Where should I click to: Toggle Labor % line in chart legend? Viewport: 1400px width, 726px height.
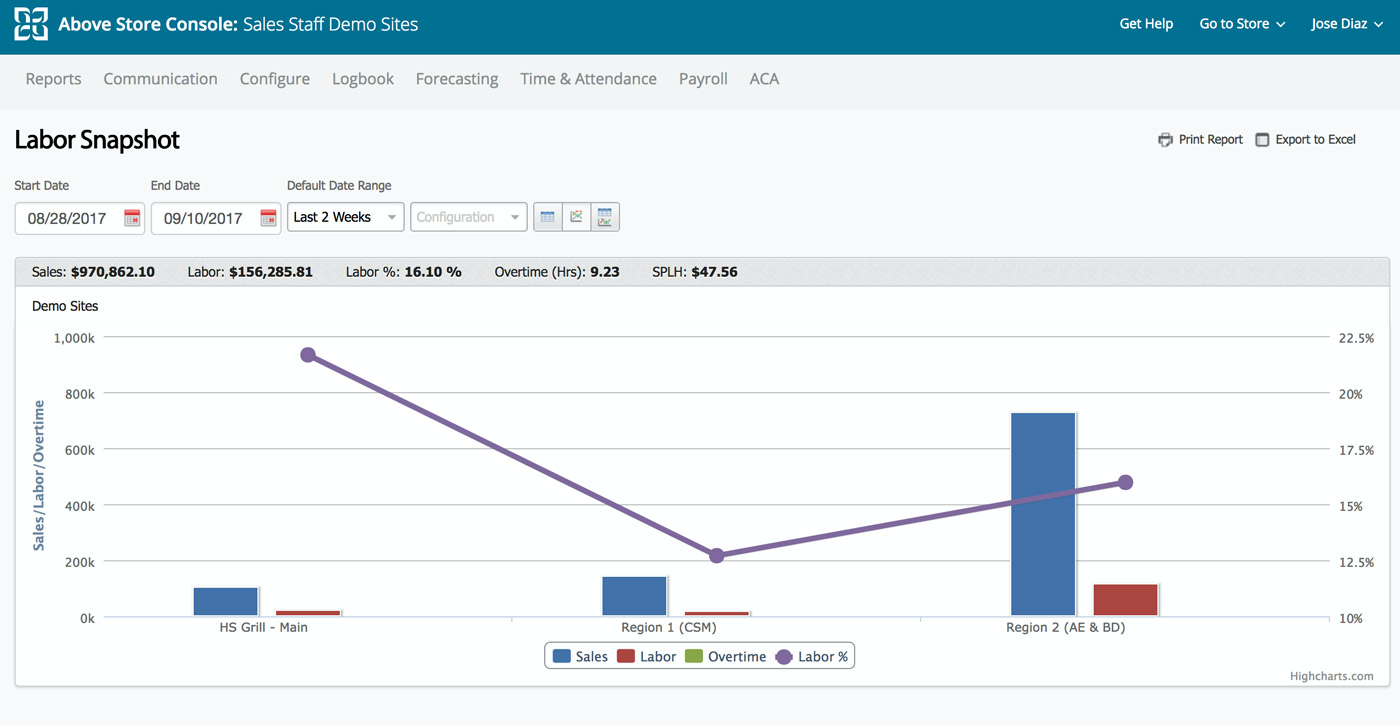pyautogui.click(x=811, y=657)
